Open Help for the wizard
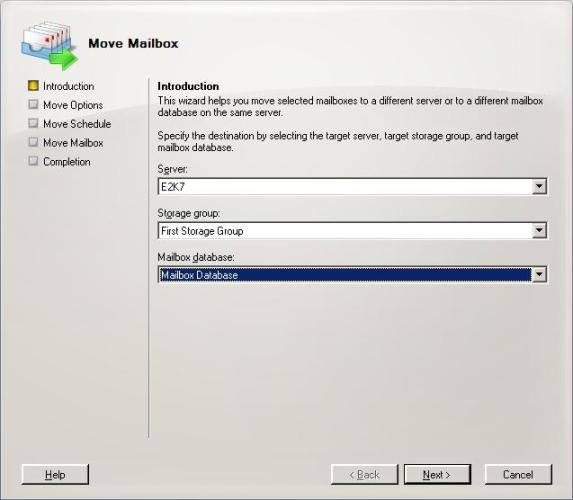Screen dimensions: 573x500 [x=55, y=474]
